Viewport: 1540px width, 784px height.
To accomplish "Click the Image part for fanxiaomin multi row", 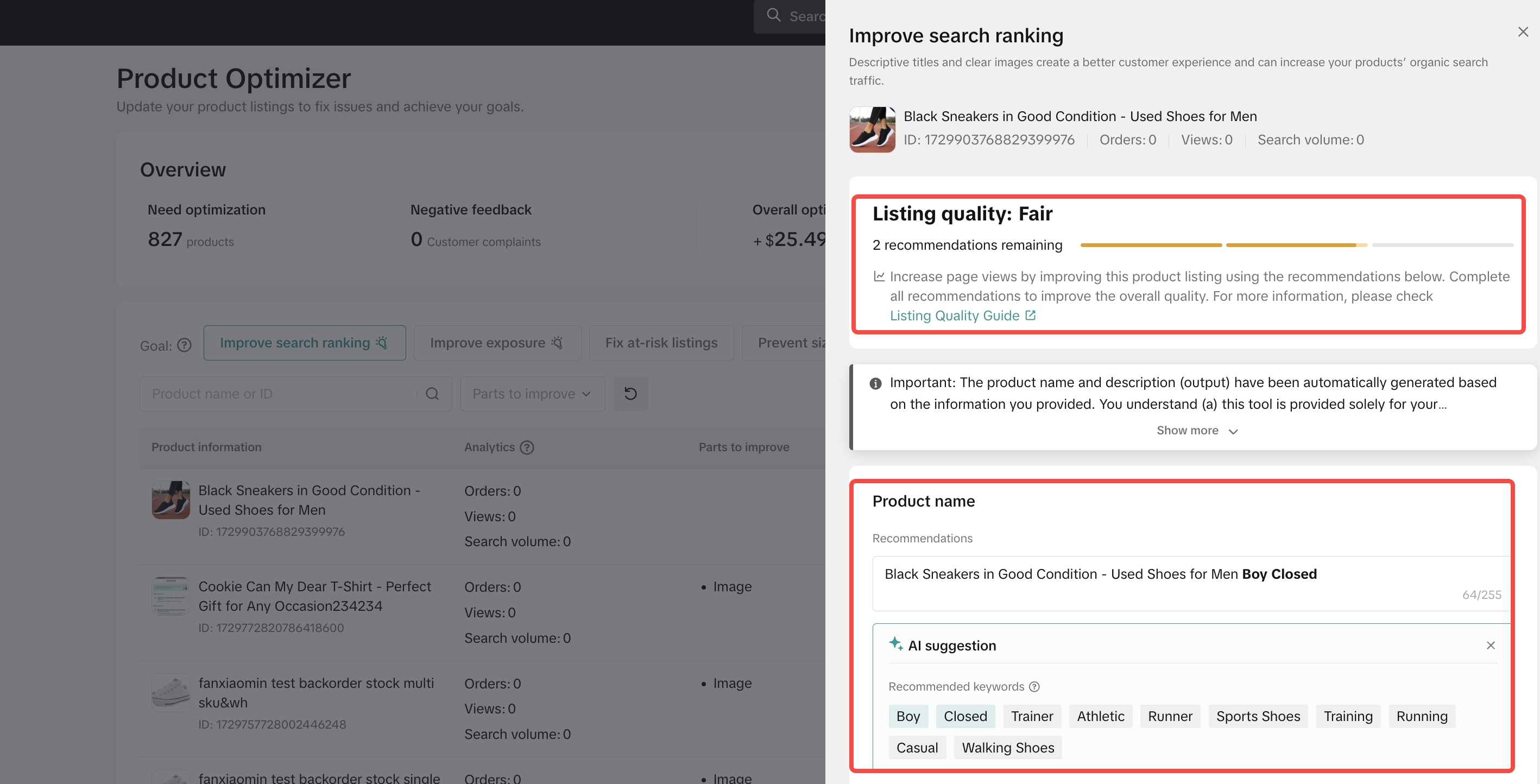I will (732, 683).
